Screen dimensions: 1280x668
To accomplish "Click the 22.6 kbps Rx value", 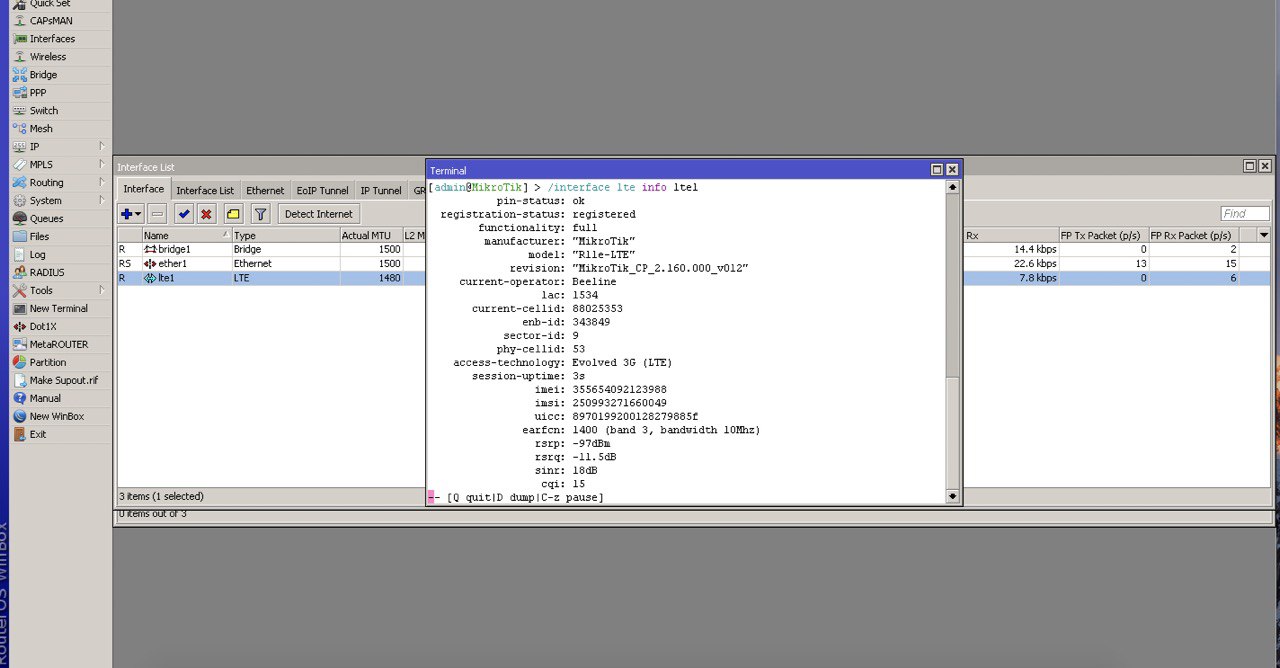I will (1035, 263).
